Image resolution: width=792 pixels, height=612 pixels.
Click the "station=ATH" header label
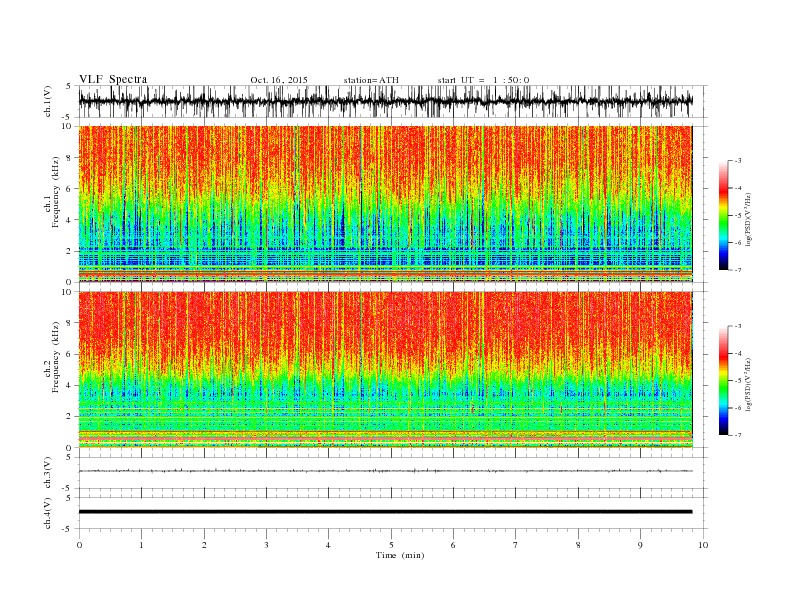coord(371,80)
